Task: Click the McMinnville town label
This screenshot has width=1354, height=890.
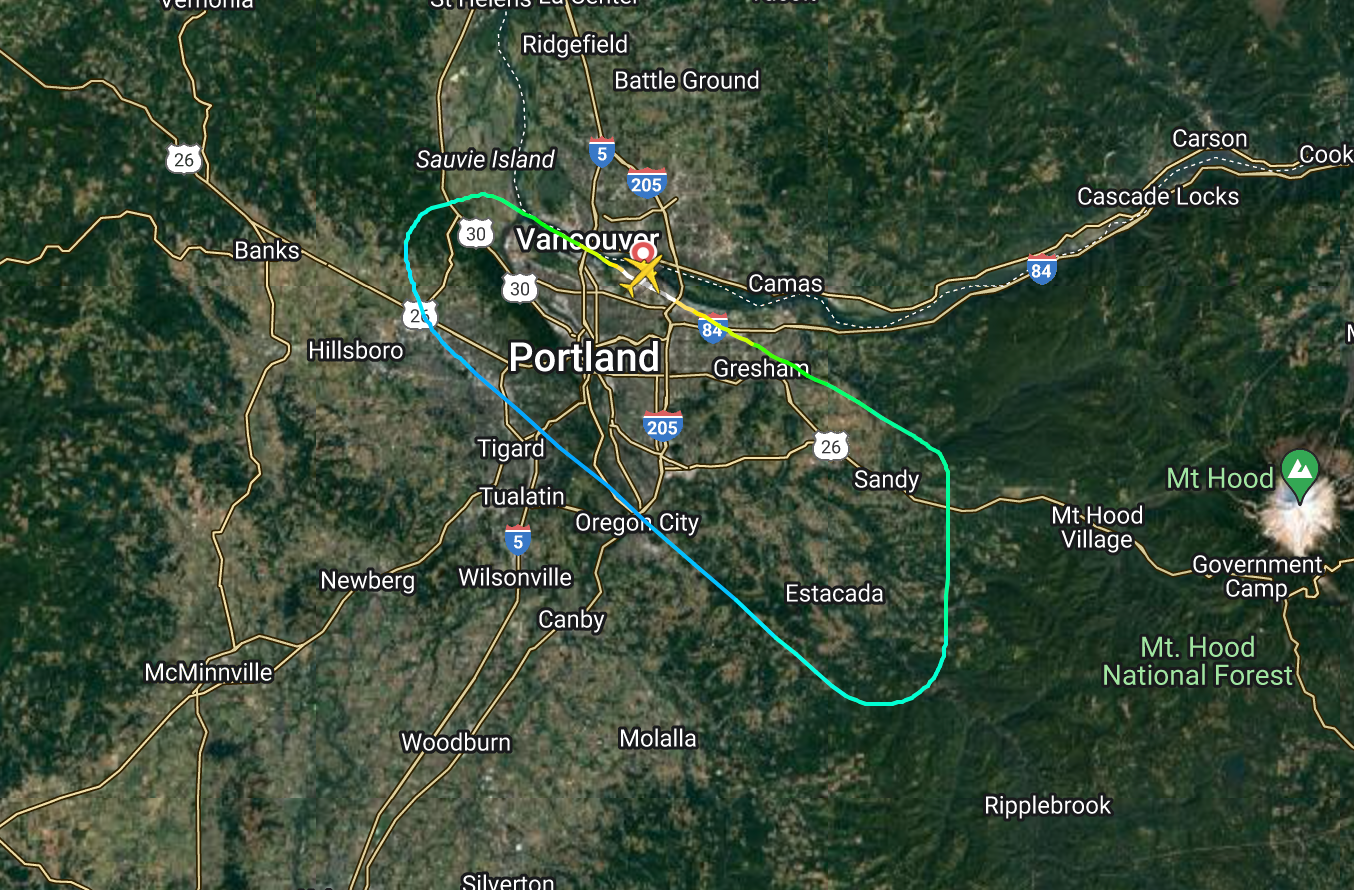Action: tap(208, 672)
